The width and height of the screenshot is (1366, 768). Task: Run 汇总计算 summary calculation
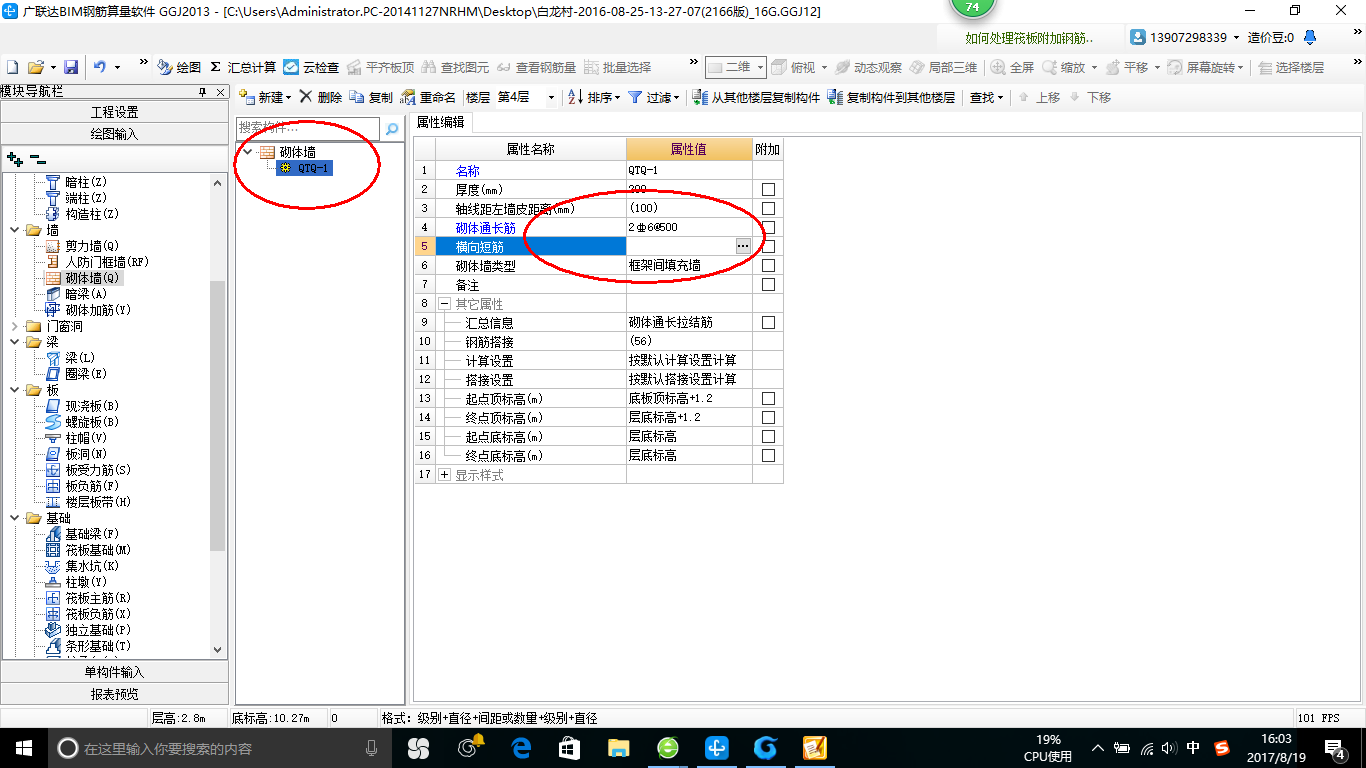point(243,67)
